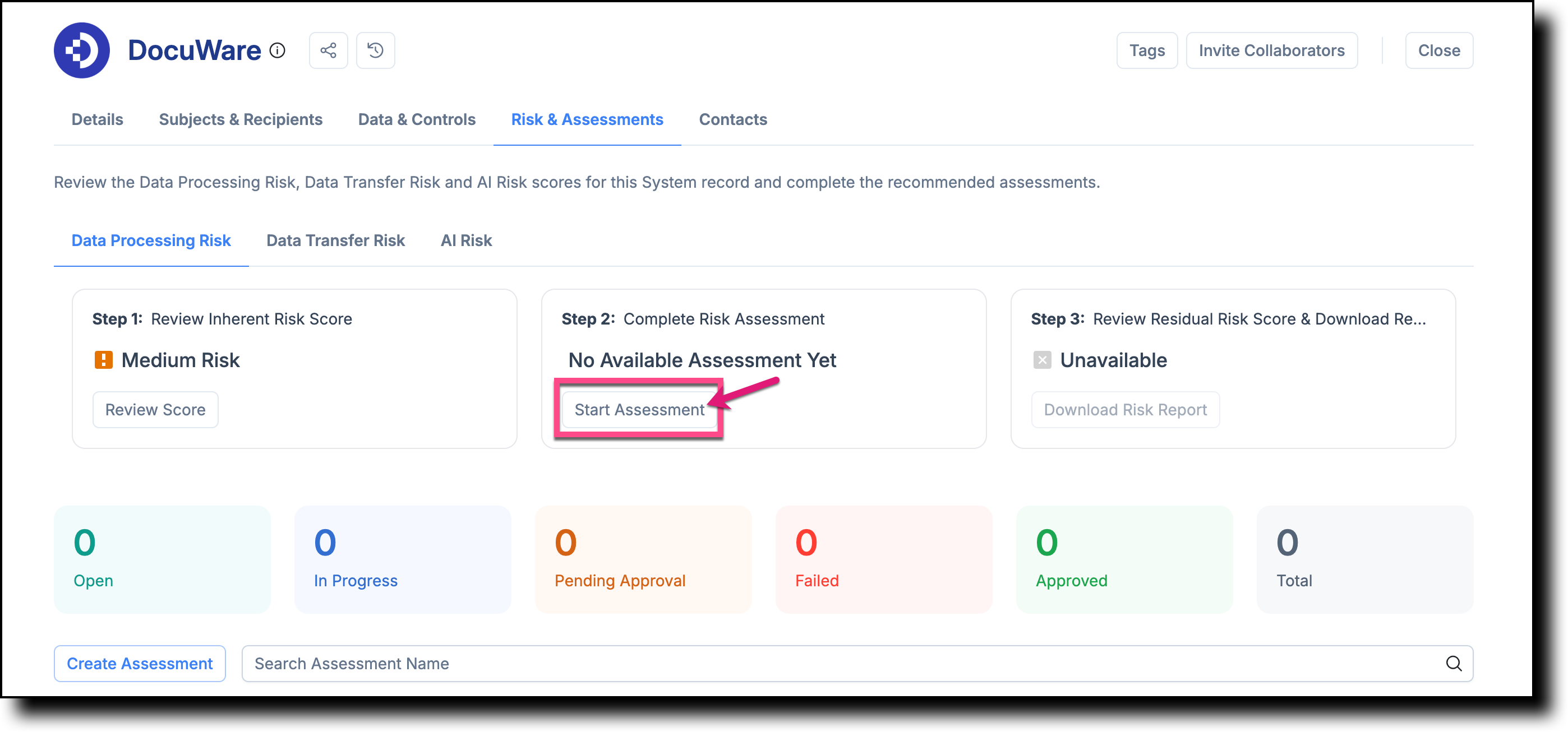Click the Medium Risk label
This screenshot has height=732, width=1568.
pos(180,360)
